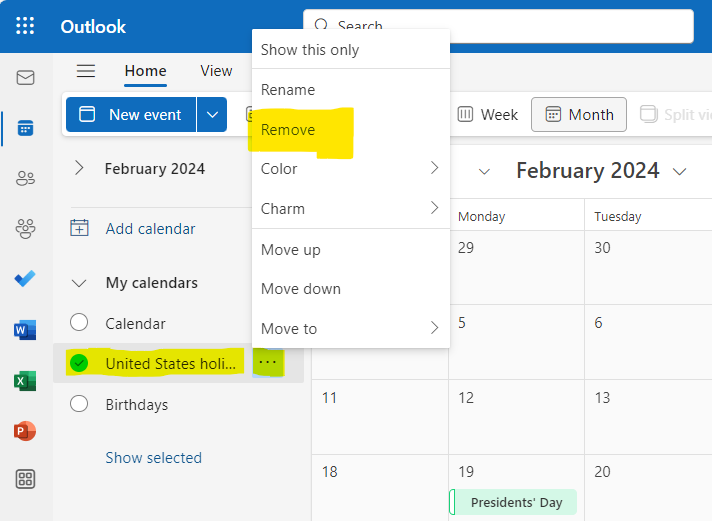Select Move down option

(351, 288)
